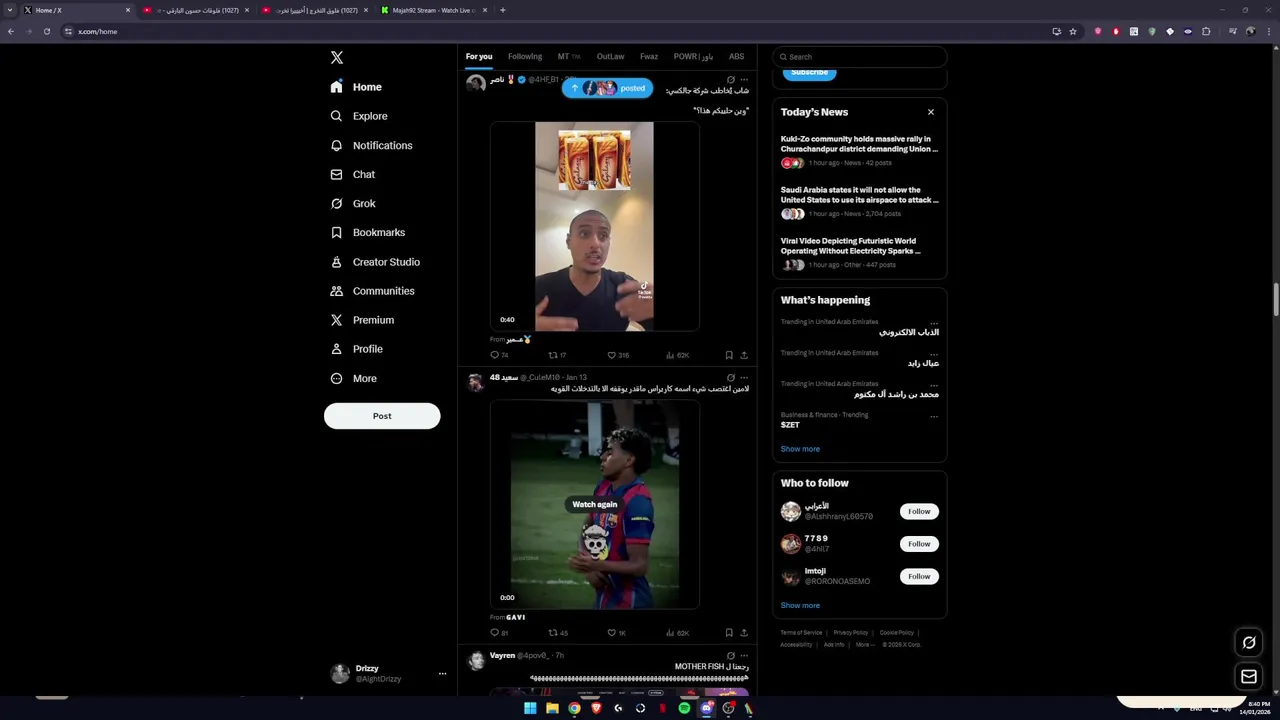The height and width of the screenshot is (720, 1280).
Task: Share the first post
Action: pos(743,355)
